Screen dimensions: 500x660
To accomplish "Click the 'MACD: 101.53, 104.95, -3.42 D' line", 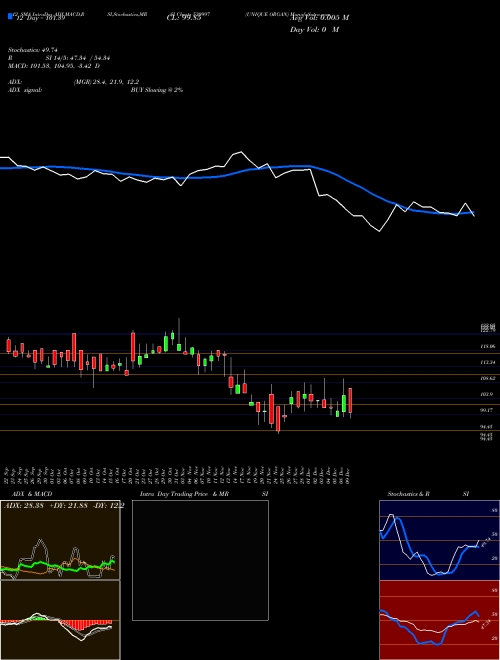I will click(54, 66).
